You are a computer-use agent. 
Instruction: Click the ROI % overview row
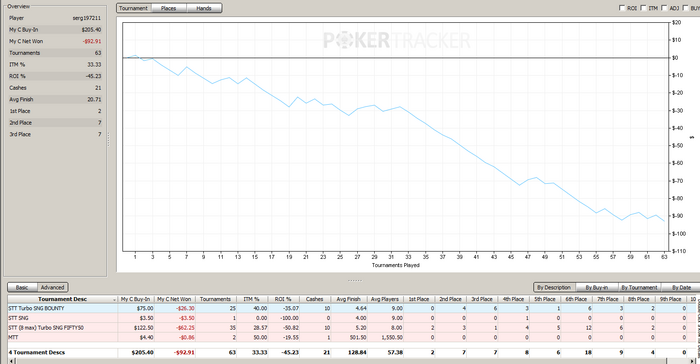(55, 76)
